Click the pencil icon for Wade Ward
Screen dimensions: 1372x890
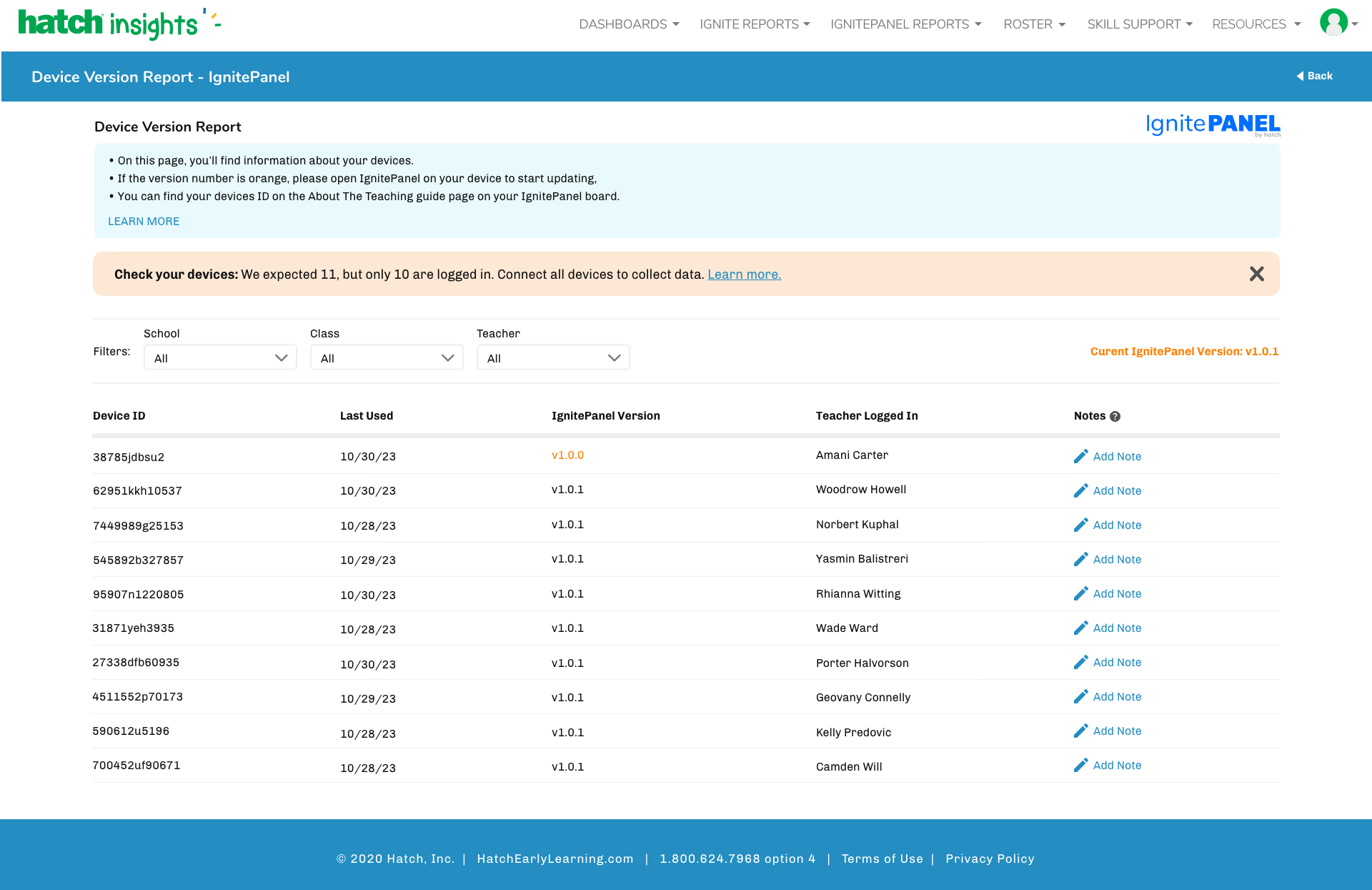pos(1080,628)
